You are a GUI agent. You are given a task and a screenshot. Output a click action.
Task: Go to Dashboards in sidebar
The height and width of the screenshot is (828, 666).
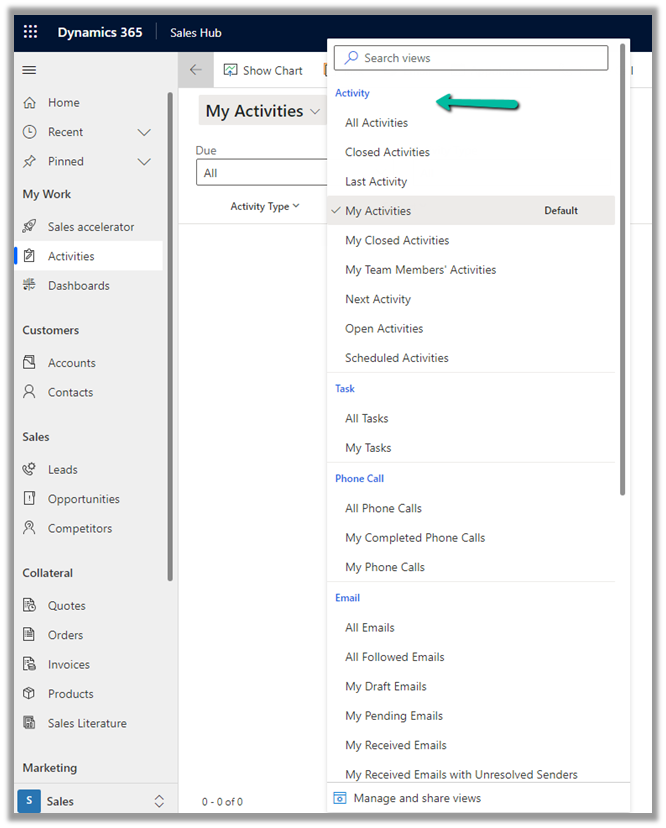click(78, 286)
